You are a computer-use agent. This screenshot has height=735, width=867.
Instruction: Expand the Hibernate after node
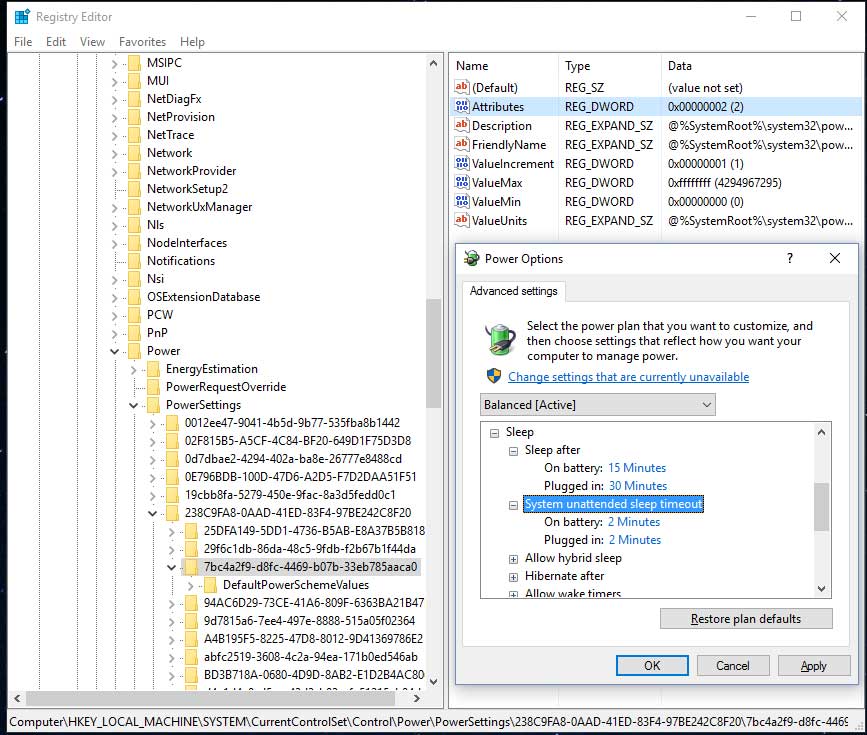tap(513, 577)
